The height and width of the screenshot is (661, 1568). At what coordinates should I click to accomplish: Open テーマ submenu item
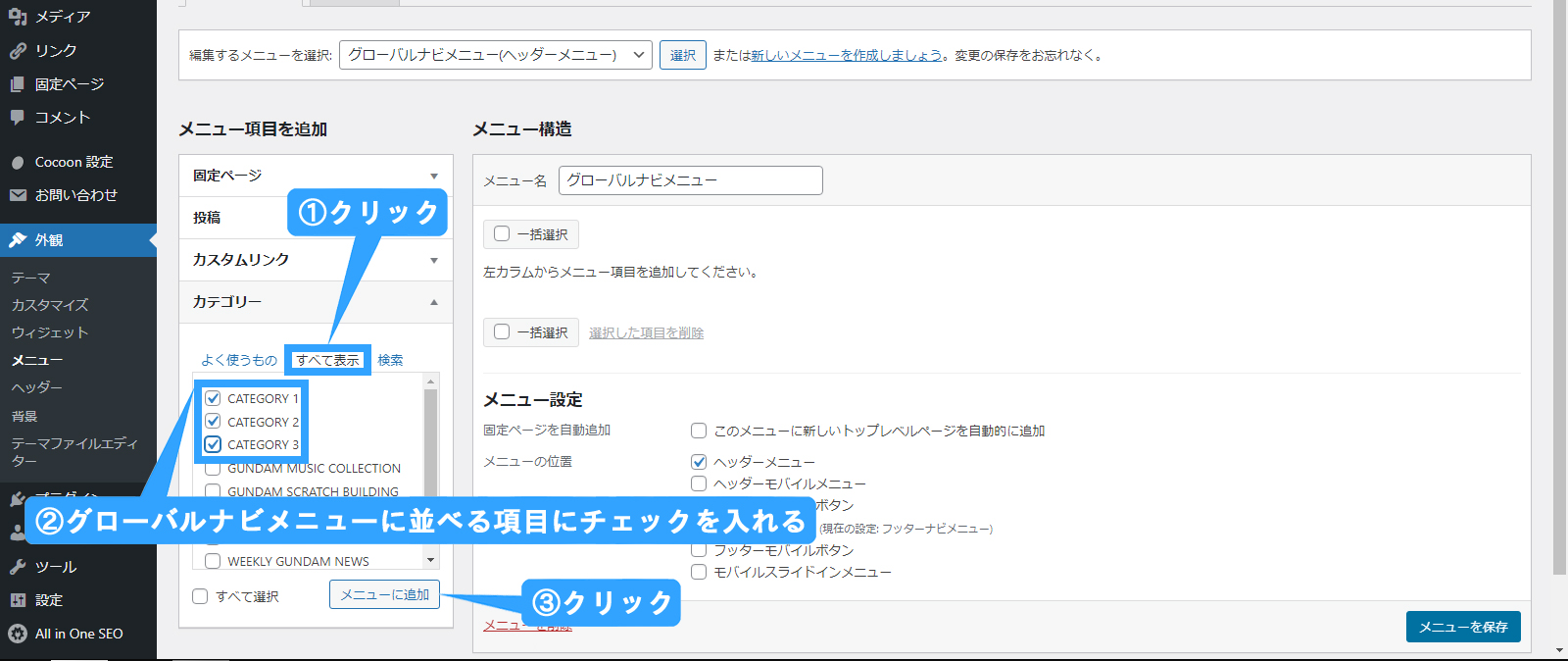30,278
